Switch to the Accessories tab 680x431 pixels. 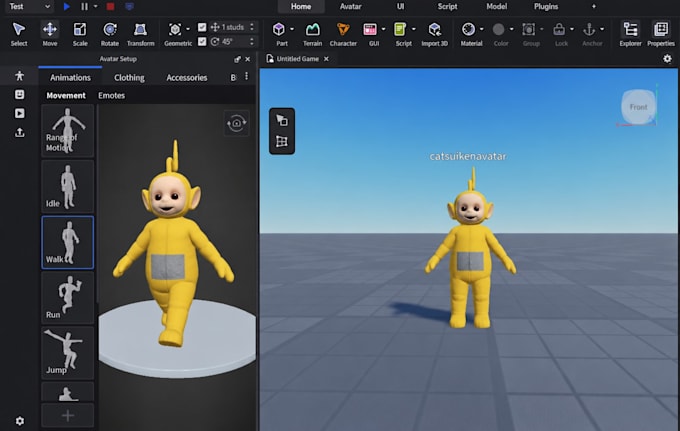point(187,78)
